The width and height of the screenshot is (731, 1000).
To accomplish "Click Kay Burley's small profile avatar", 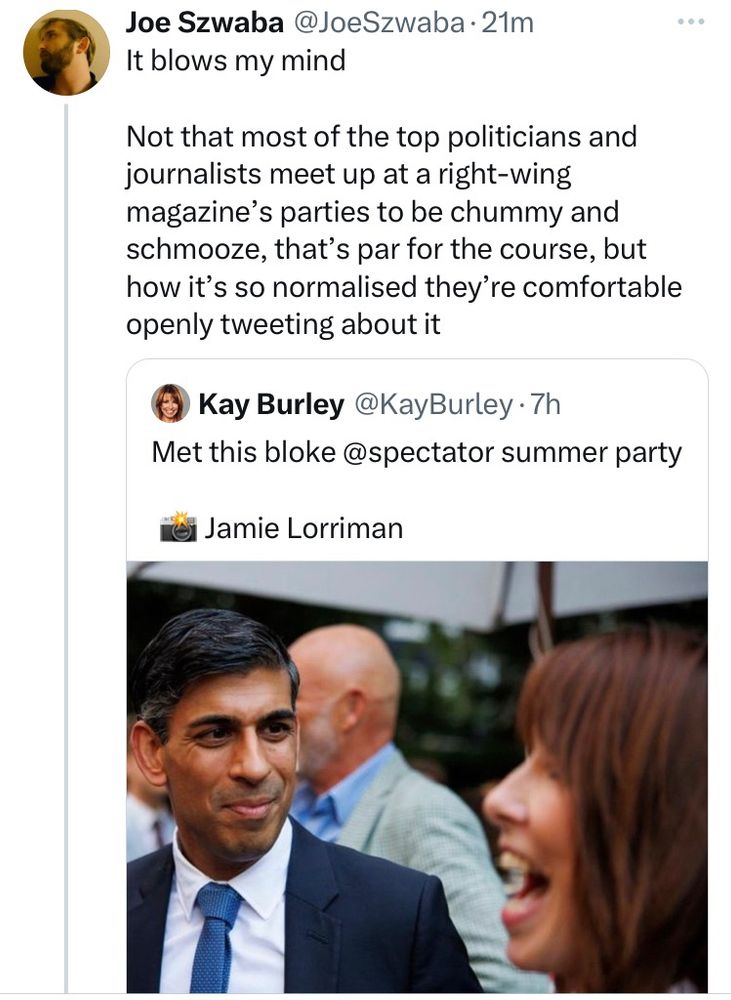I will tap(170, 403).
